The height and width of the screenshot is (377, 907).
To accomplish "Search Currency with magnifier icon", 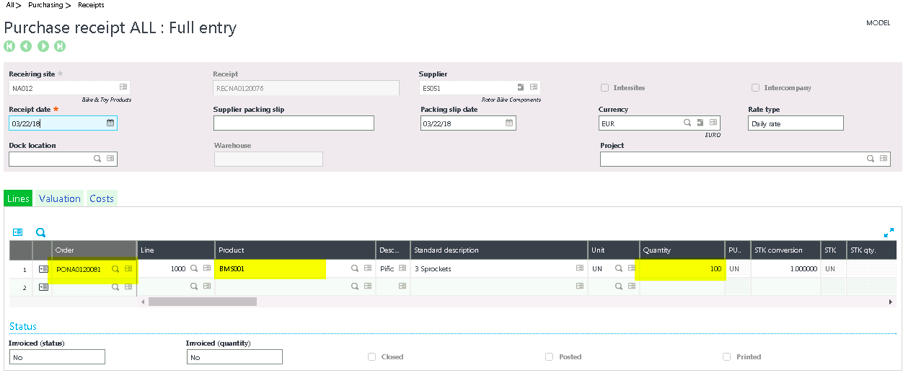I will click(687, 123).
